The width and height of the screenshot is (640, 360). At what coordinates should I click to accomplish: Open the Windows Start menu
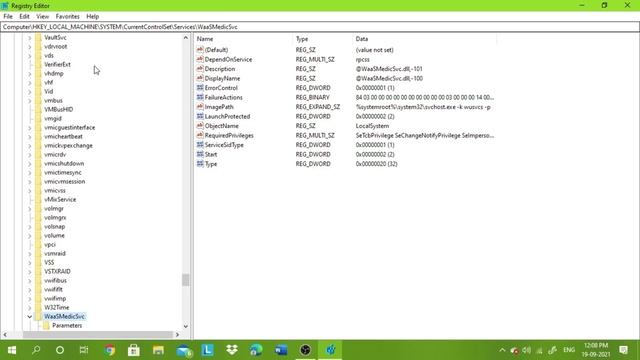tap(12, 350)
